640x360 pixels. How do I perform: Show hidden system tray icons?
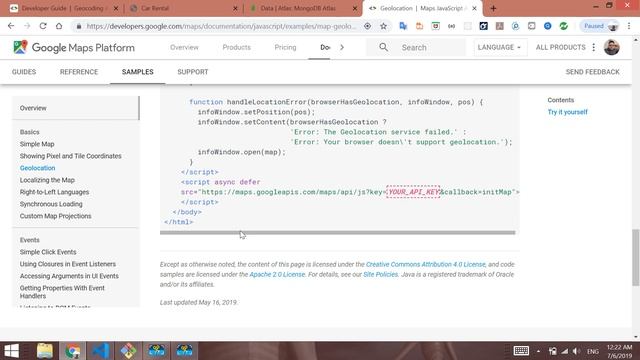click(x=538, y=351)
